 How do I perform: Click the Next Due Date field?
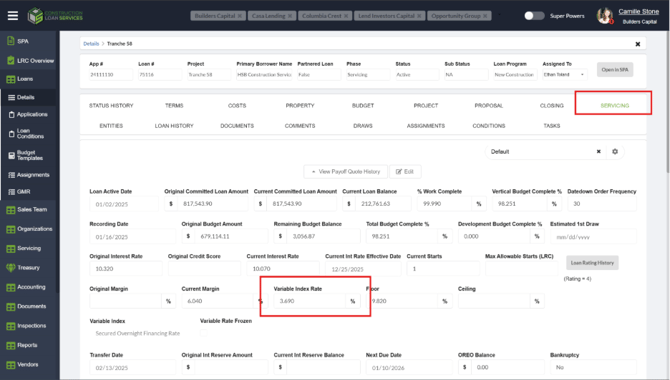(409, 367)
